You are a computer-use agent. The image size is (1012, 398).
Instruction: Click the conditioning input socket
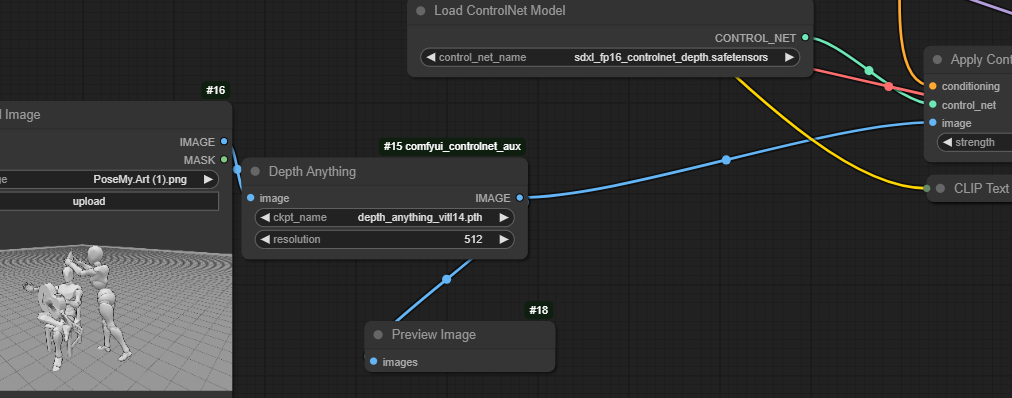point(933,86)
